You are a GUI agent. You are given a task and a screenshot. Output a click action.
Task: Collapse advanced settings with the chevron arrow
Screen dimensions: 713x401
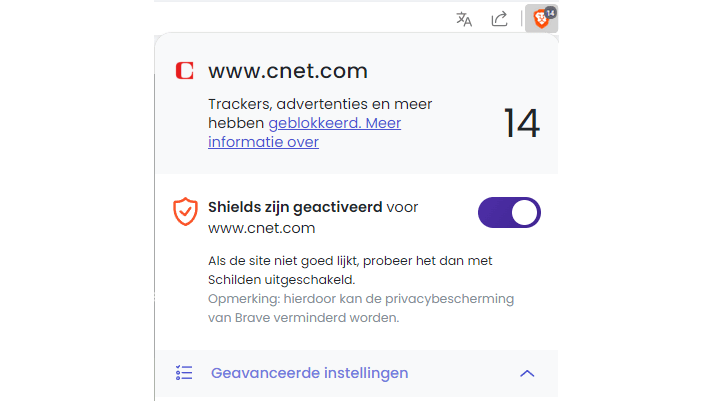[x=527, y=373]
